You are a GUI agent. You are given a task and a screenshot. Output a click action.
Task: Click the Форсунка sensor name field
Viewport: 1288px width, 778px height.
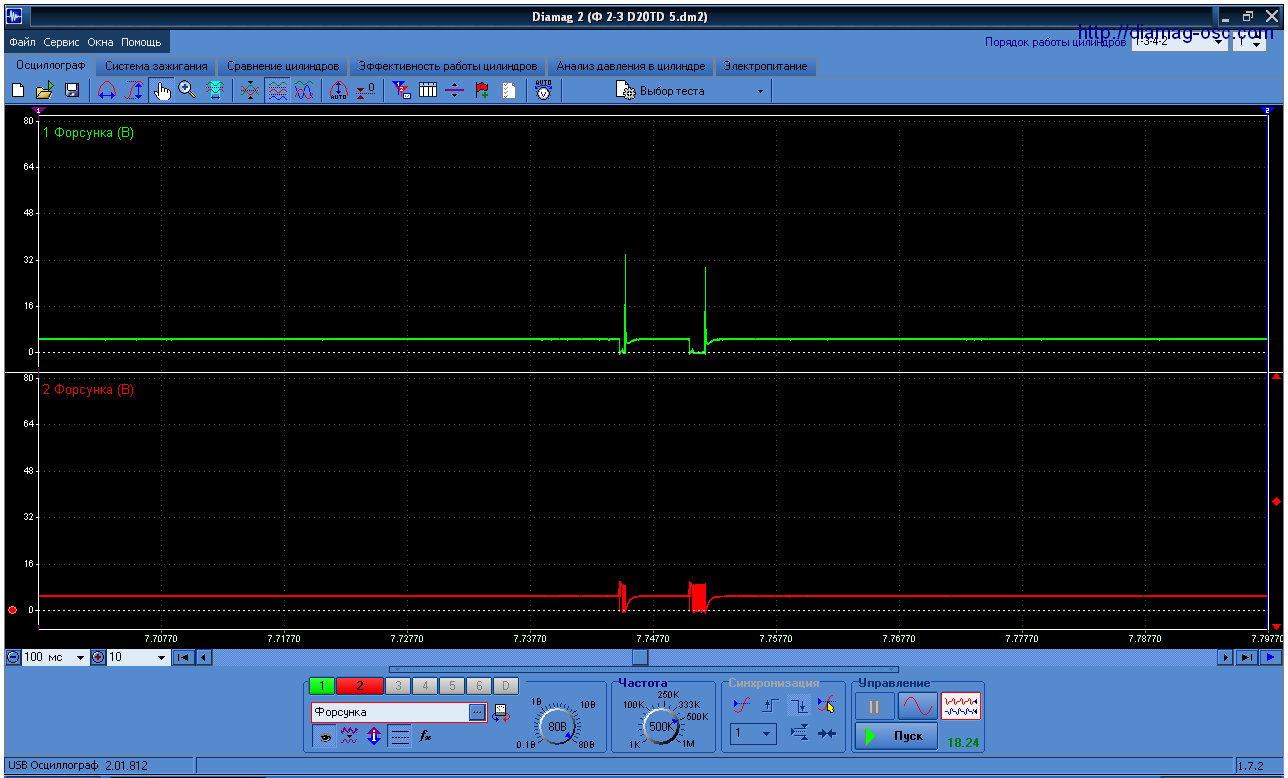(x=390, y=712)
